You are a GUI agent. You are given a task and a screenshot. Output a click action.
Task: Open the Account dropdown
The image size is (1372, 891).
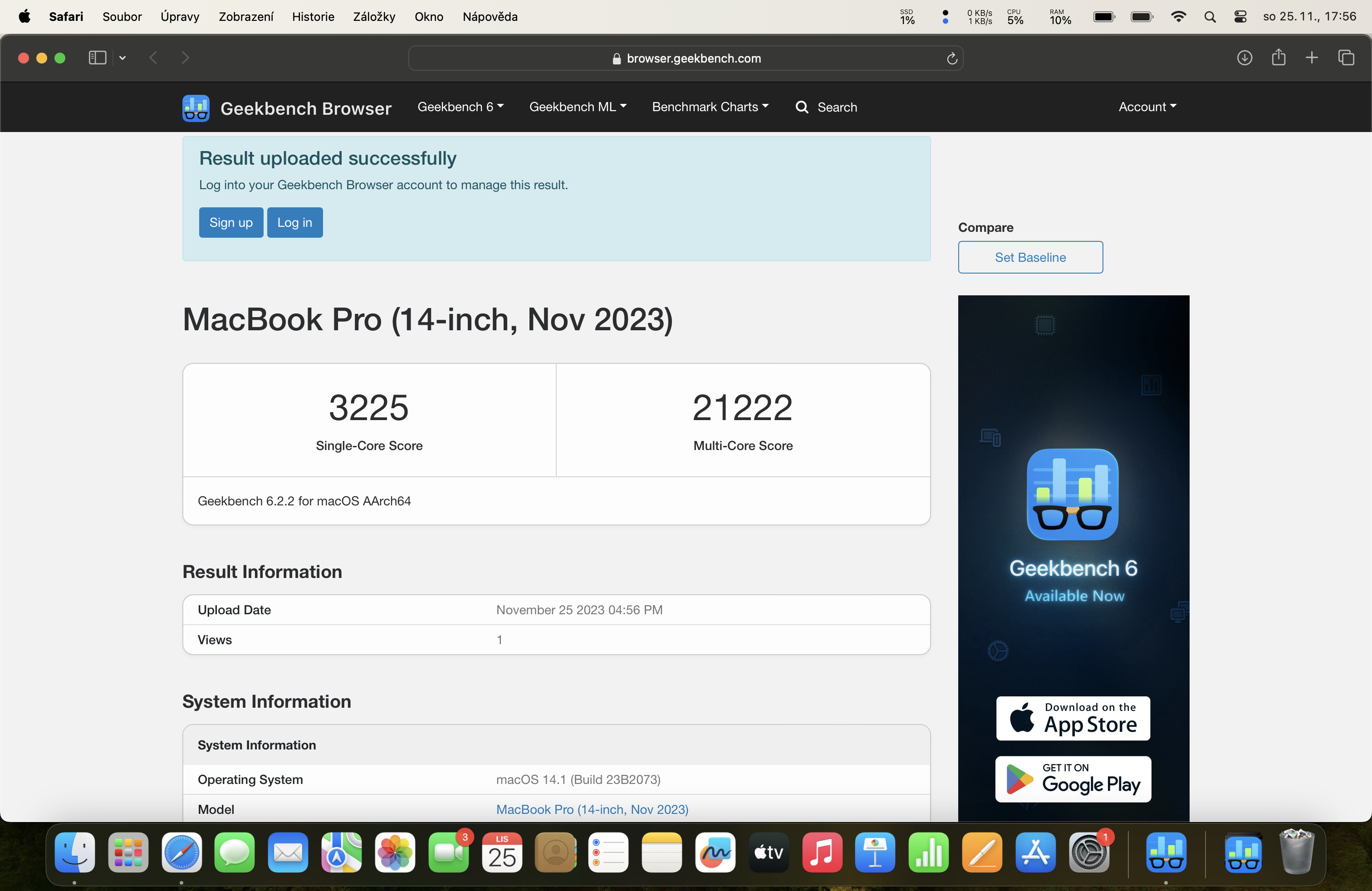(1147, 107)
